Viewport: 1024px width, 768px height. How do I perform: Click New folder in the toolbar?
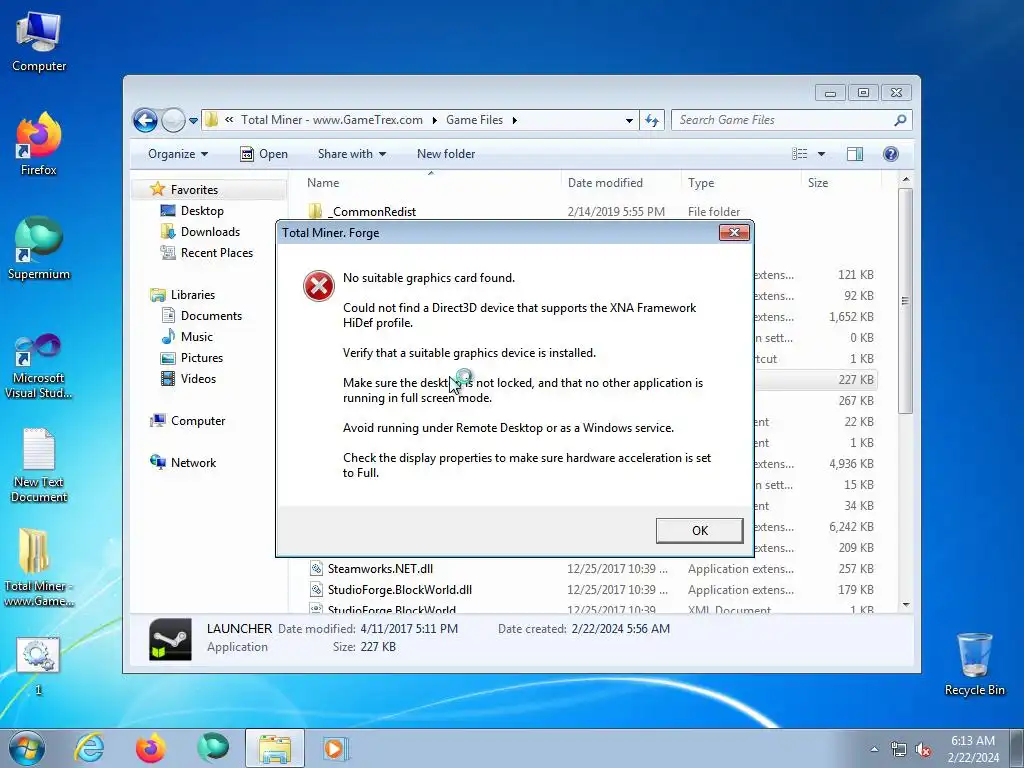coord(446,154)
